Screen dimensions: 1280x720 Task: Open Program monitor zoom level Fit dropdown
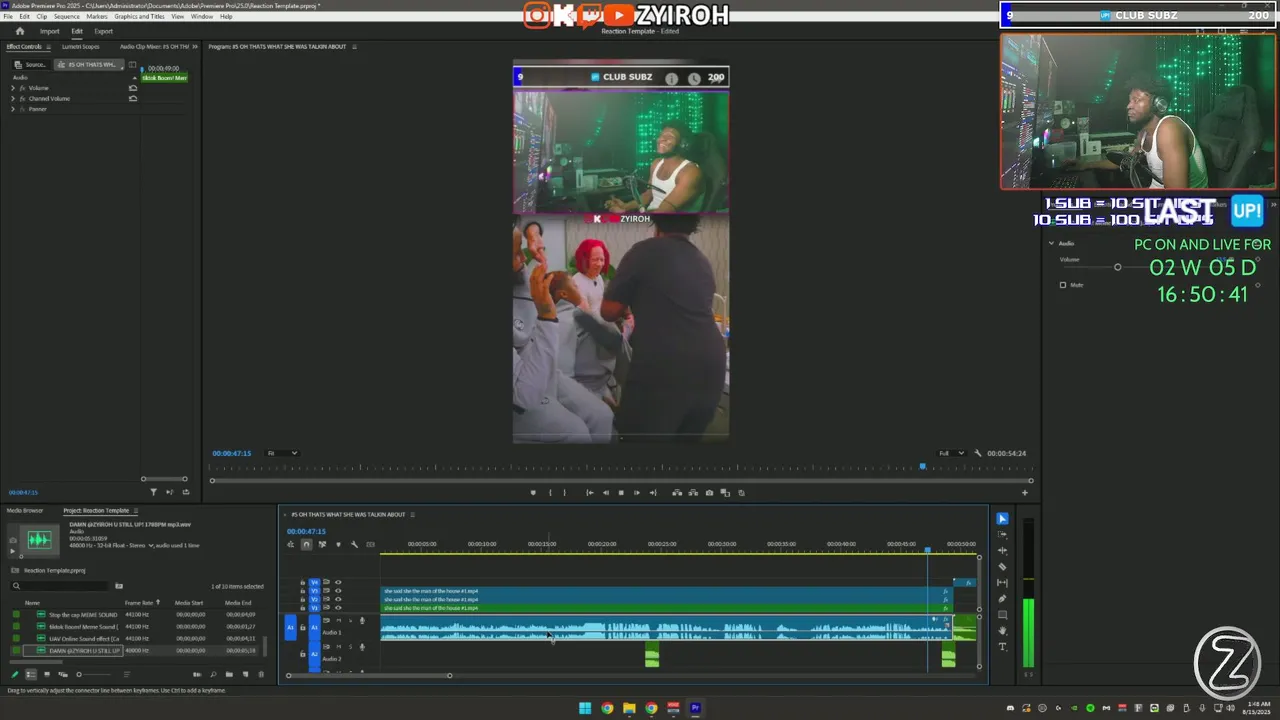(282, 453)
